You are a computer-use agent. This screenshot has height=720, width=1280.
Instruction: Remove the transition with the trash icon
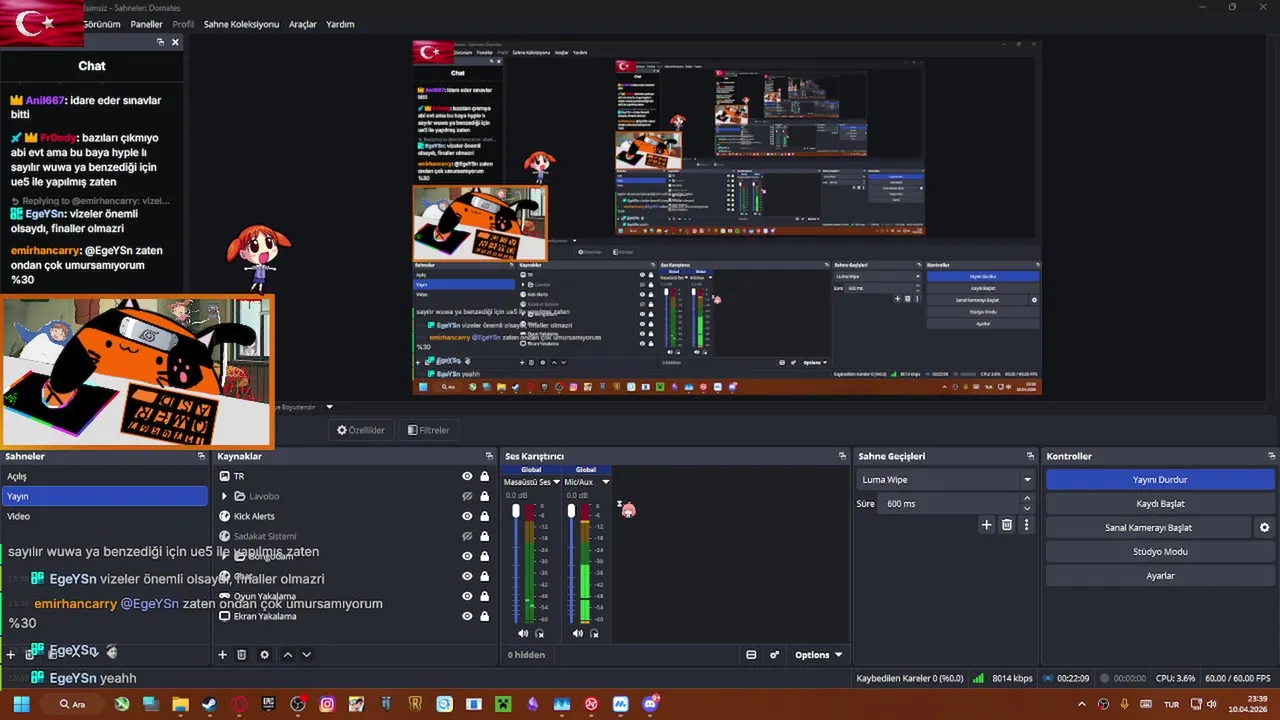point(1007,525)
